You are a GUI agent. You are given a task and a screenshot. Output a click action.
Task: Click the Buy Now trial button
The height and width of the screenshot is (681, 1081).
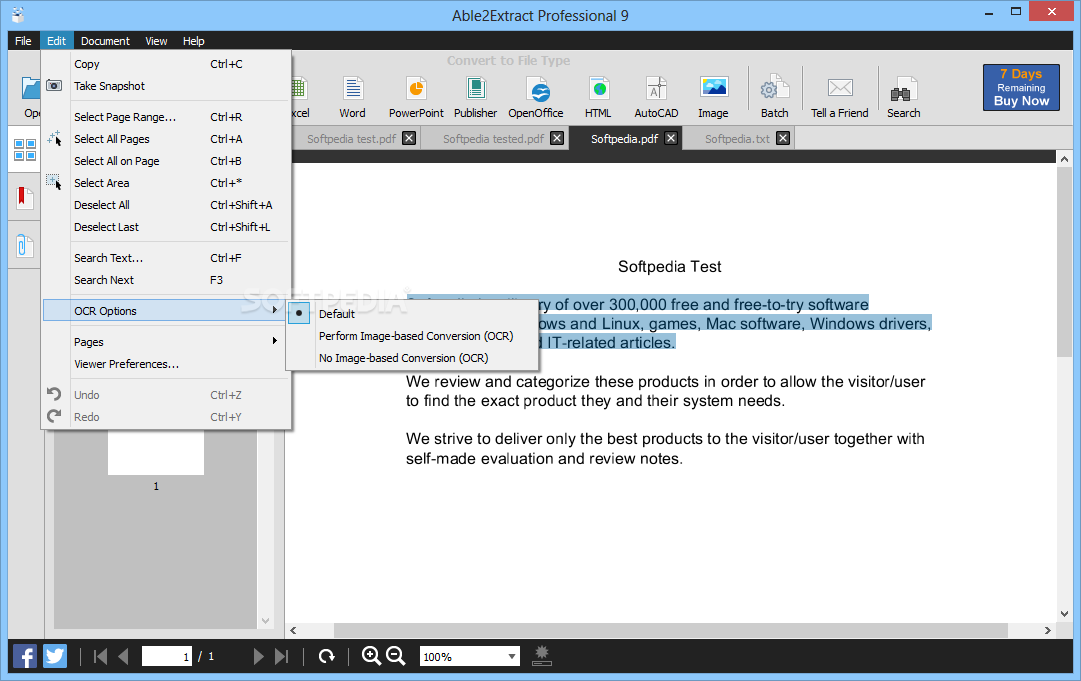tap(1021, 88)
